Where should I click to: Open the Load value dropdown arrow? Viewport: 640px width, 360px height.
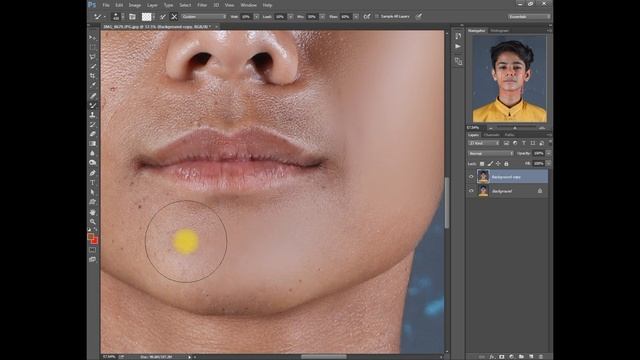coord(290,16)
